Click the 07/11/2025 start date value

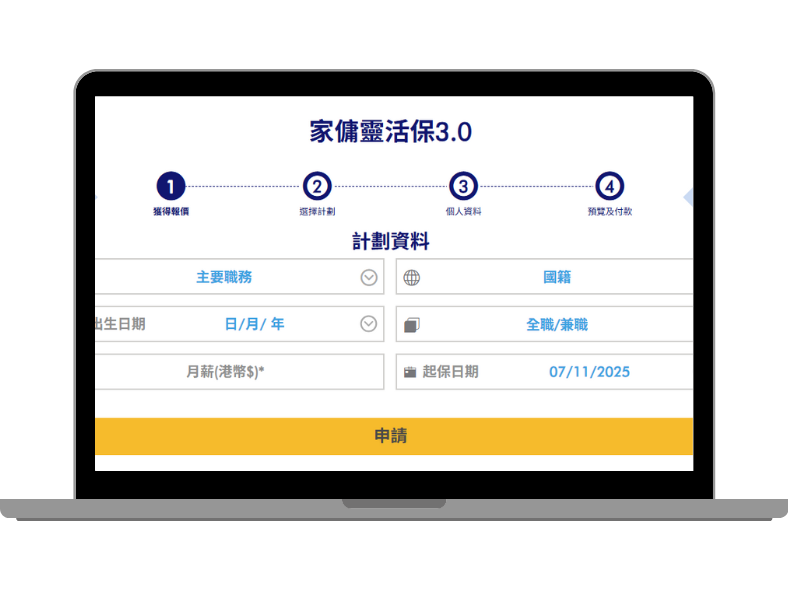point(589,372)
